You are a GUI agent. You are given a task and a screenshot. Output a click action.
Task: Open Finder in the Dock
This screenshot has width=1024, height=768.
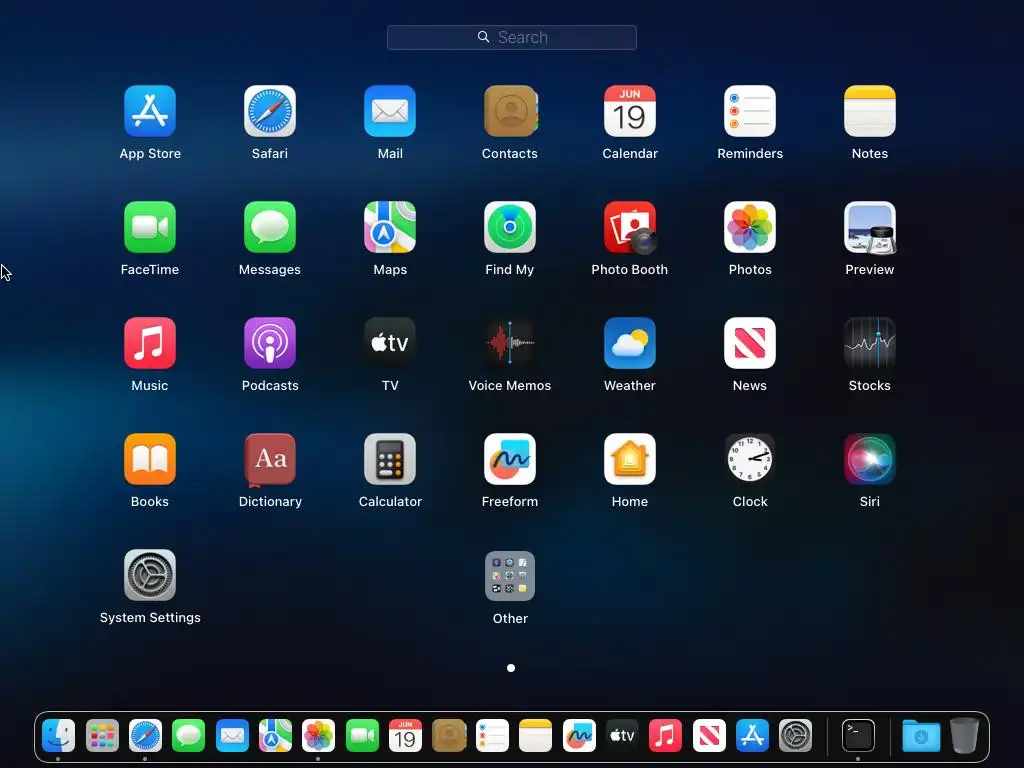tap(58, 736)
